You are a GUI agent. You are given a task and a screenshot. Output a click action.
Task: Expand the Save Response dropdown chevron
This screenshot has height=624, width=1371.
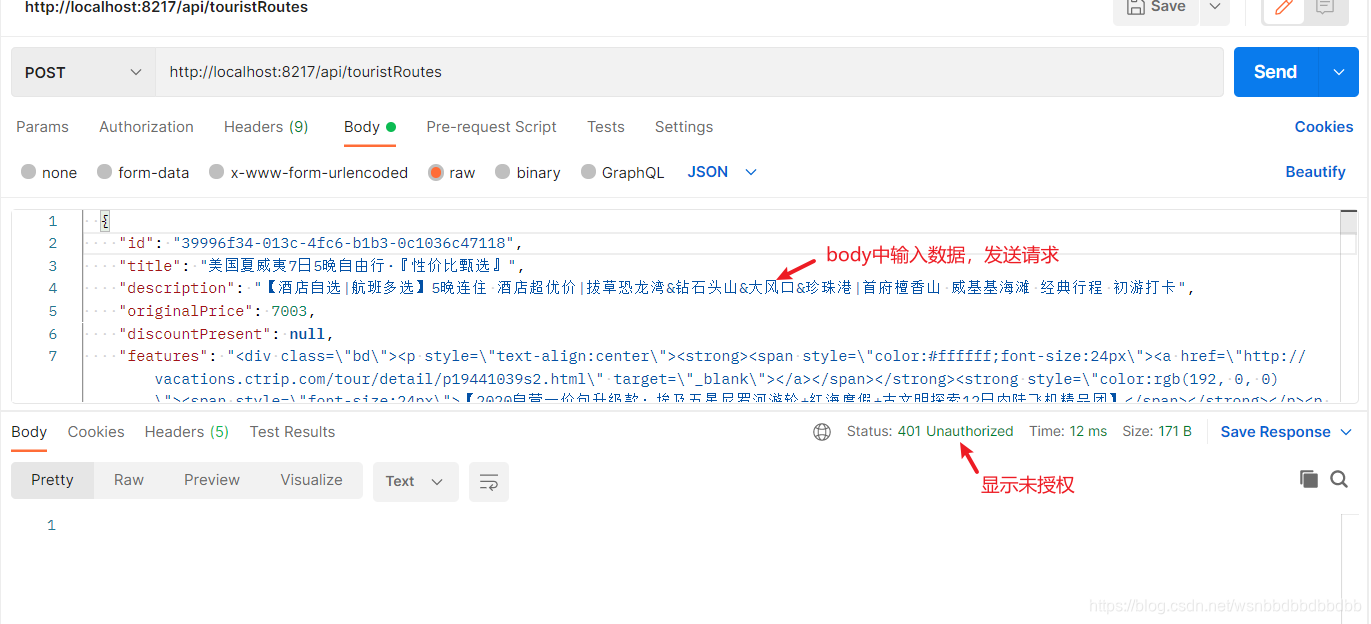(x=1346, y=432)
